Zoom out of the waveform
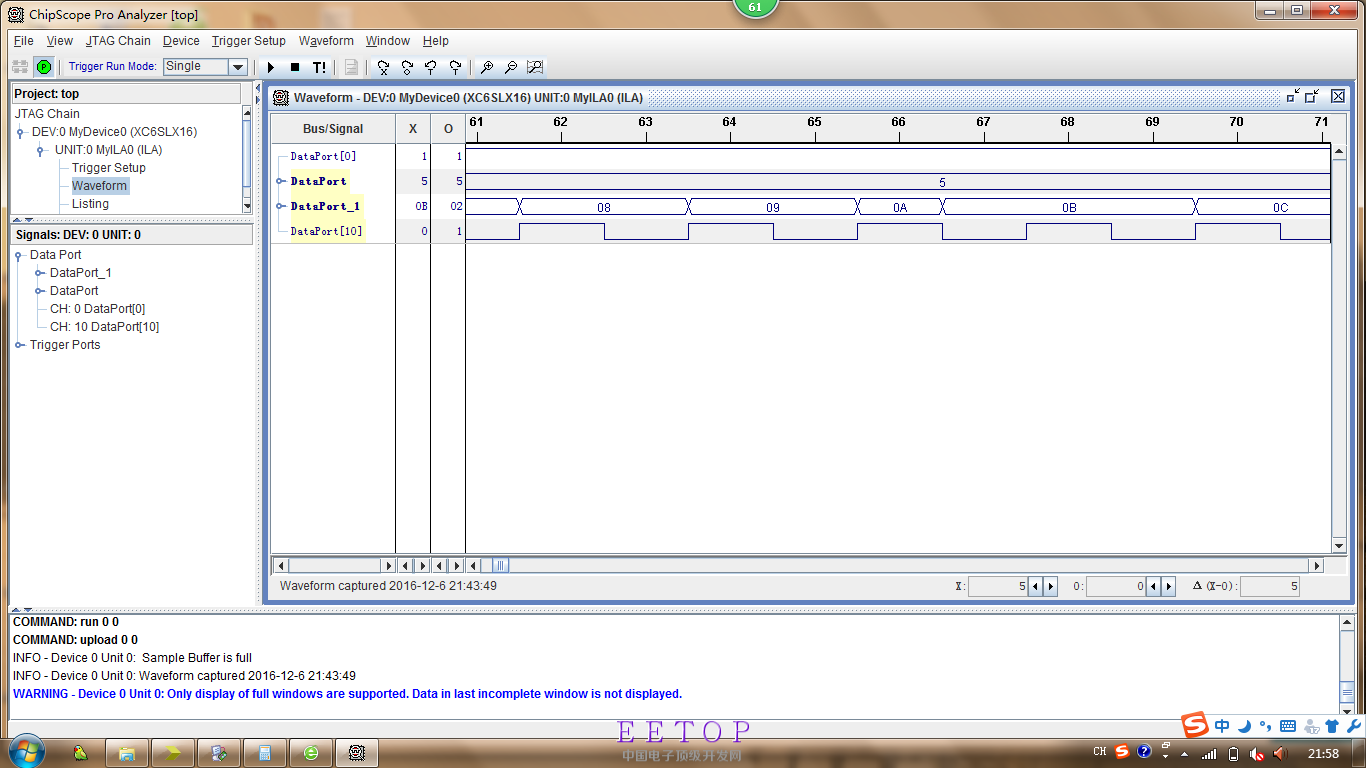 511,67
